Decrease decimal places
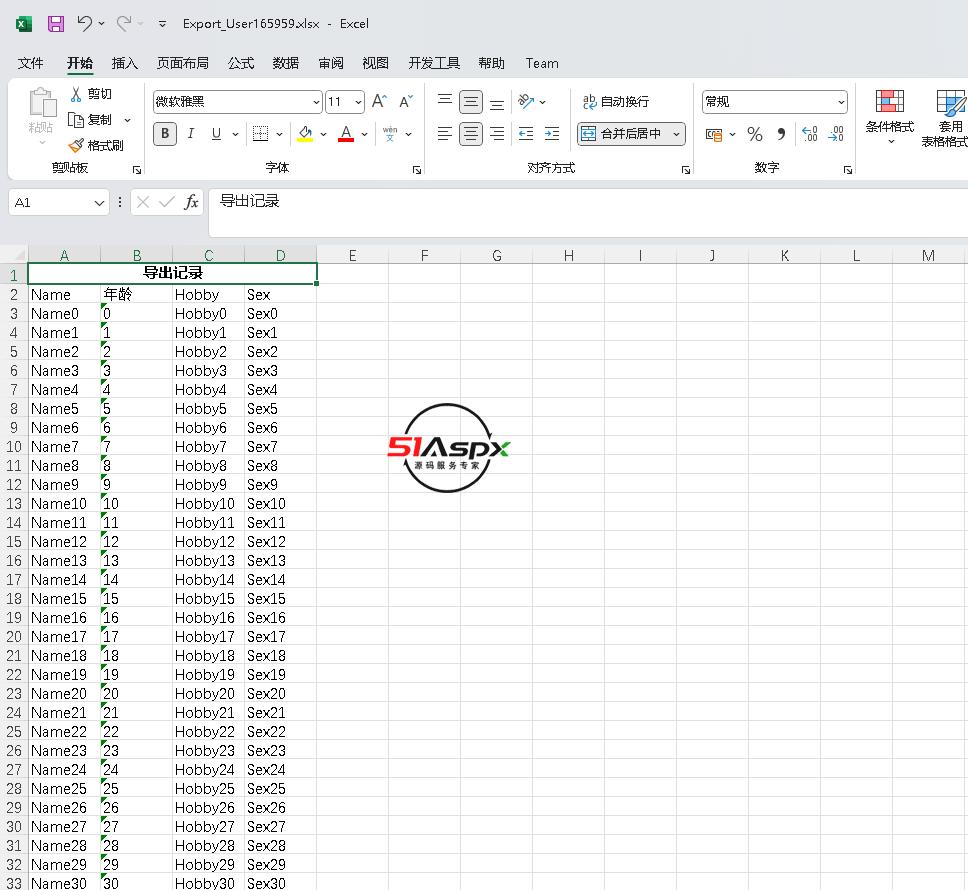Screen dimensions: 968x890 836,134
